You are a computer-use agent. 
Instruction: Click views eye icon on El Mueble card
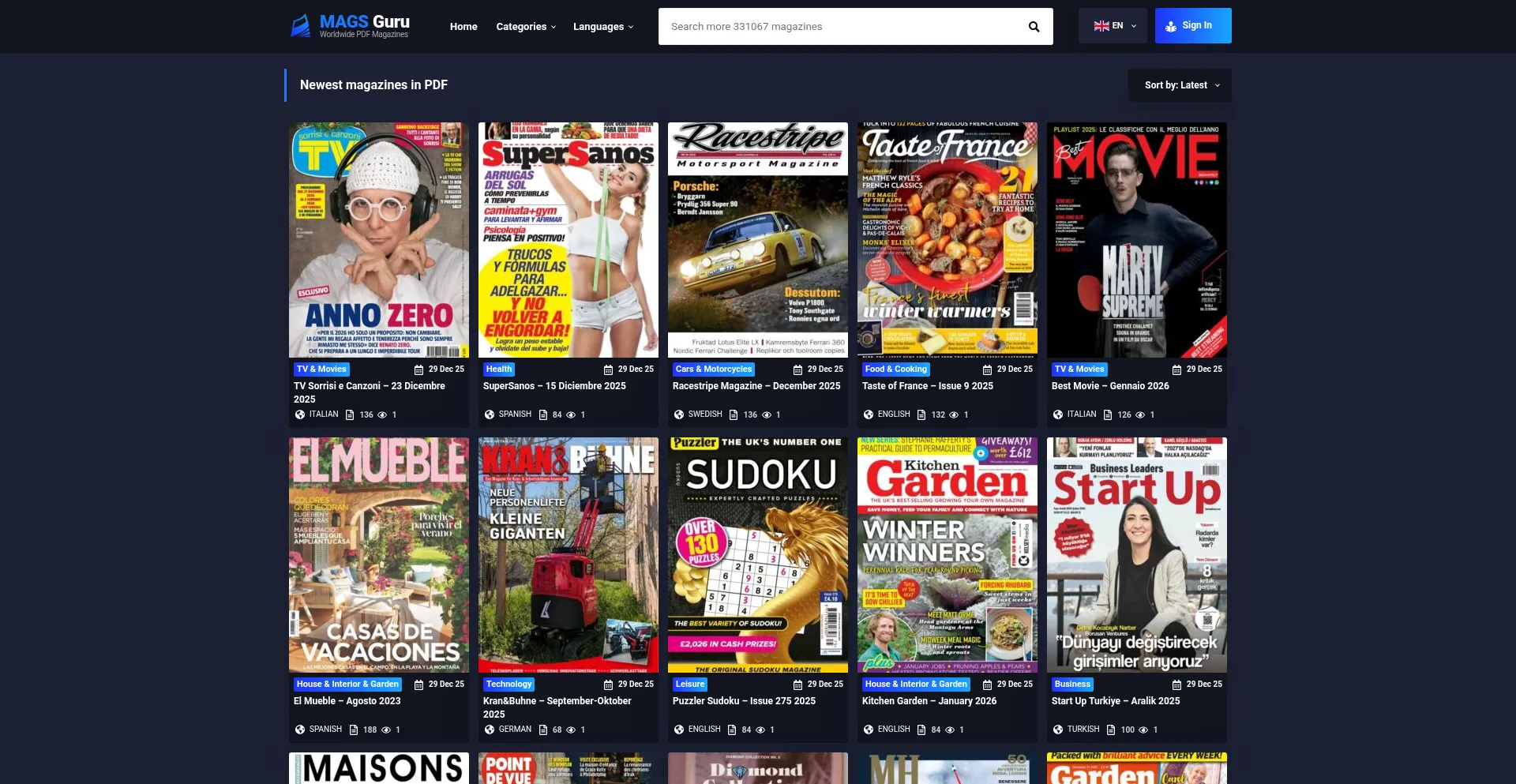(x=386, y=730)
